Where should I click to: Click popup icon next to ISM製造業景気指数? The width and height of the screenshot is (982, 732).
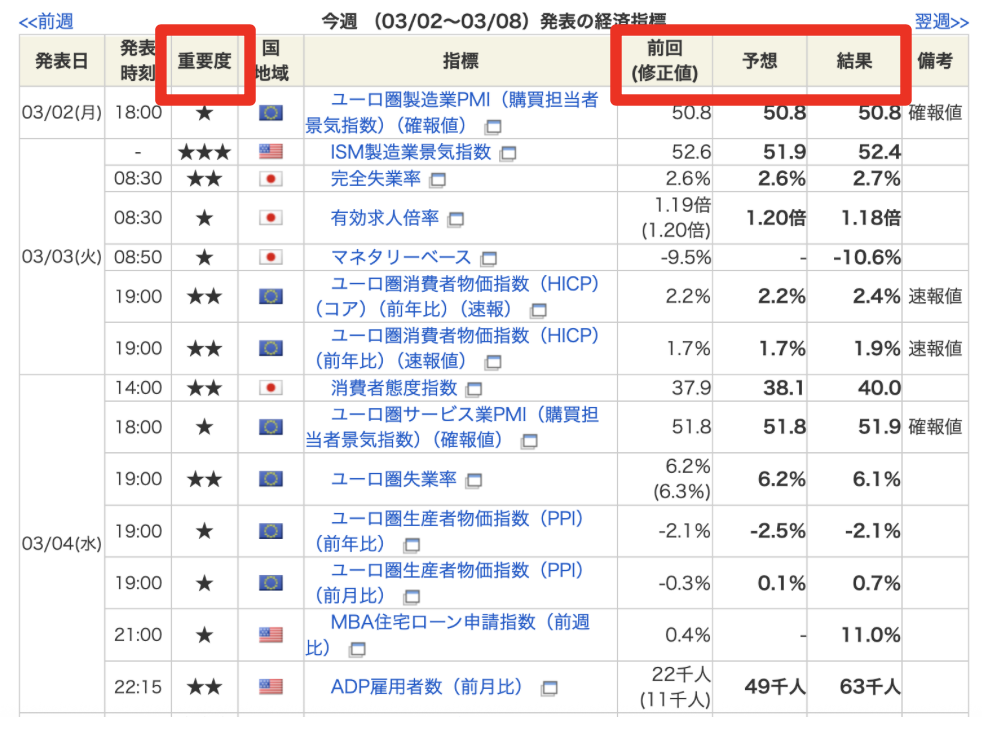click(x=508, y=153)
